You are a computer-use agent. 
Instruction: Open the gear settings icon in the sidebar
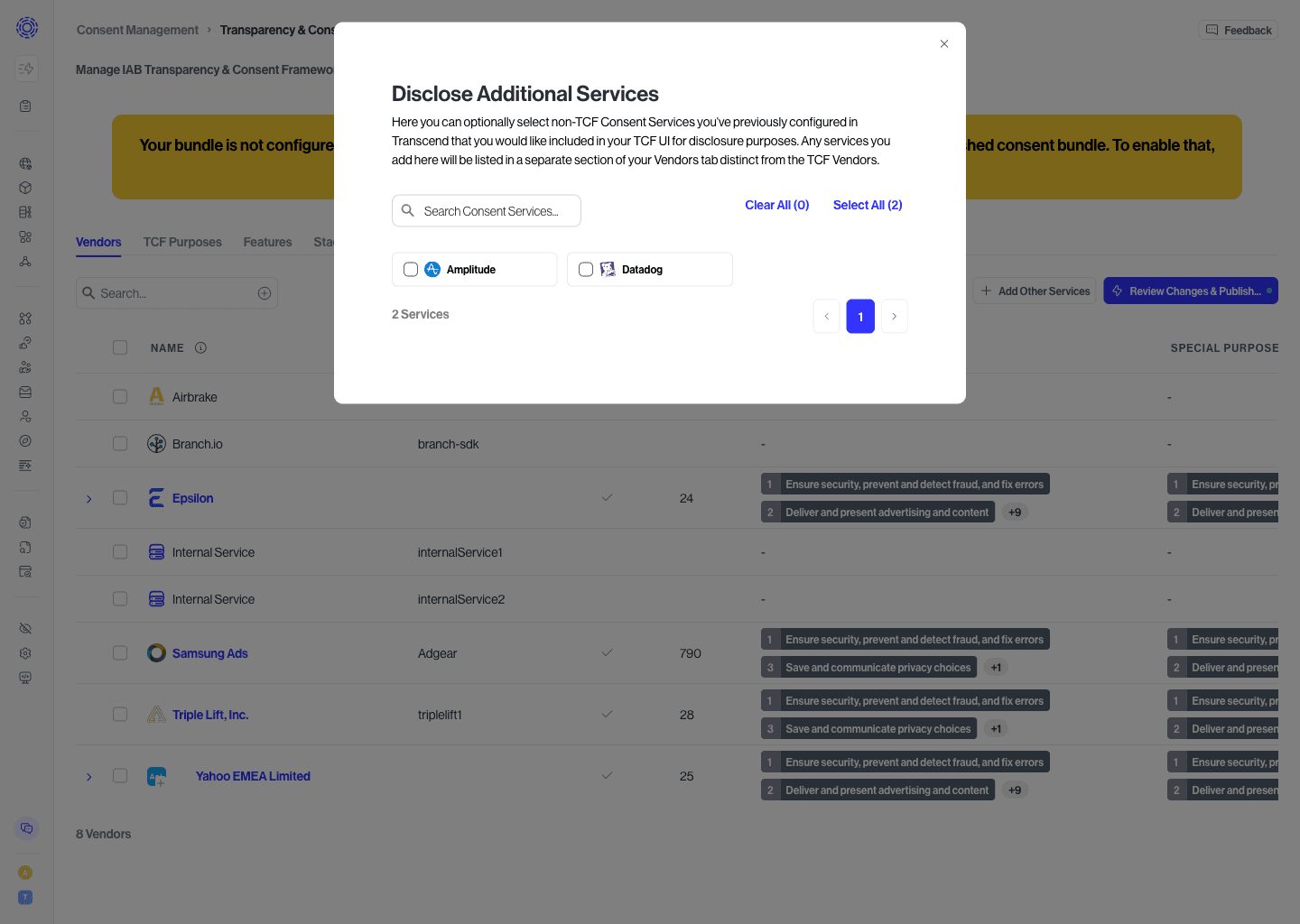point(25,653)
